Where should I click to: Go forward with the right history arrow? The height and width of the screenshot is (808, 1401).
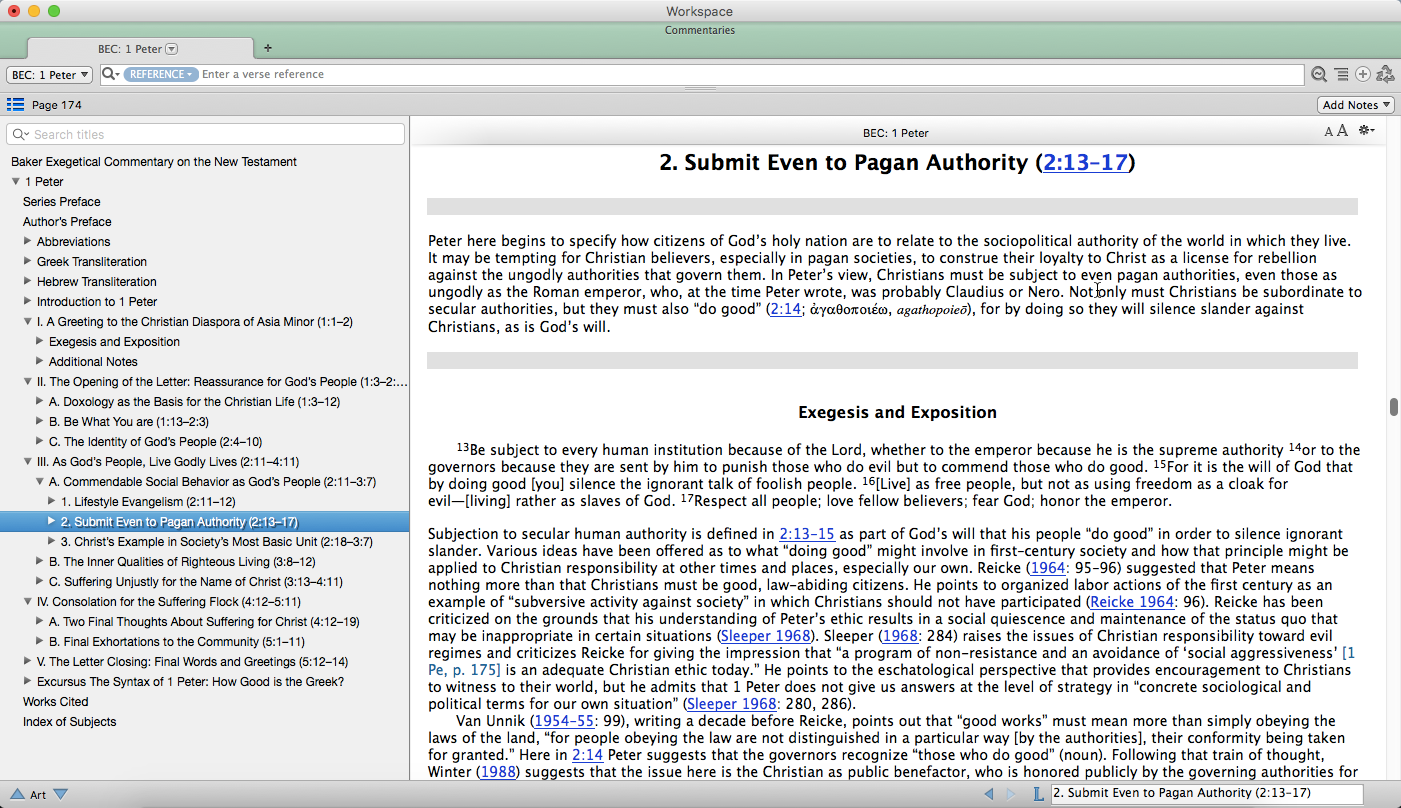(x=1011, y=794)
